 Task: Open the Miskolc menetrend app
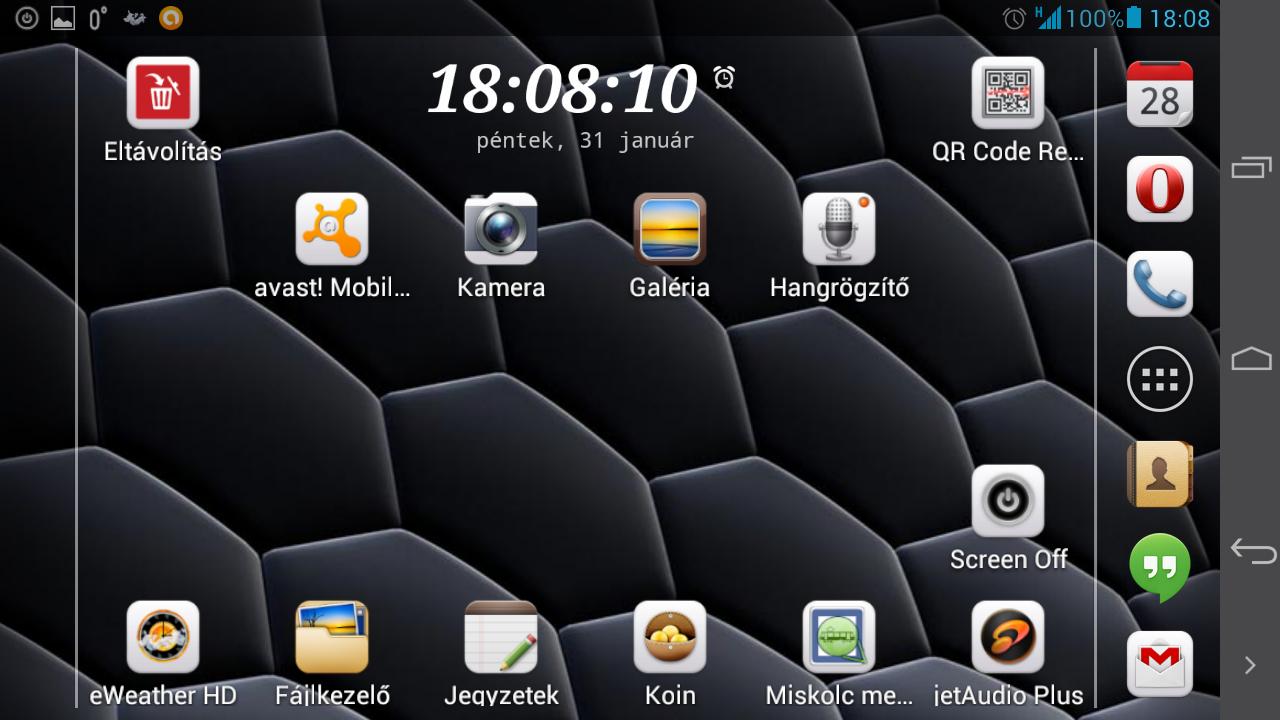[x=839, y=637]
